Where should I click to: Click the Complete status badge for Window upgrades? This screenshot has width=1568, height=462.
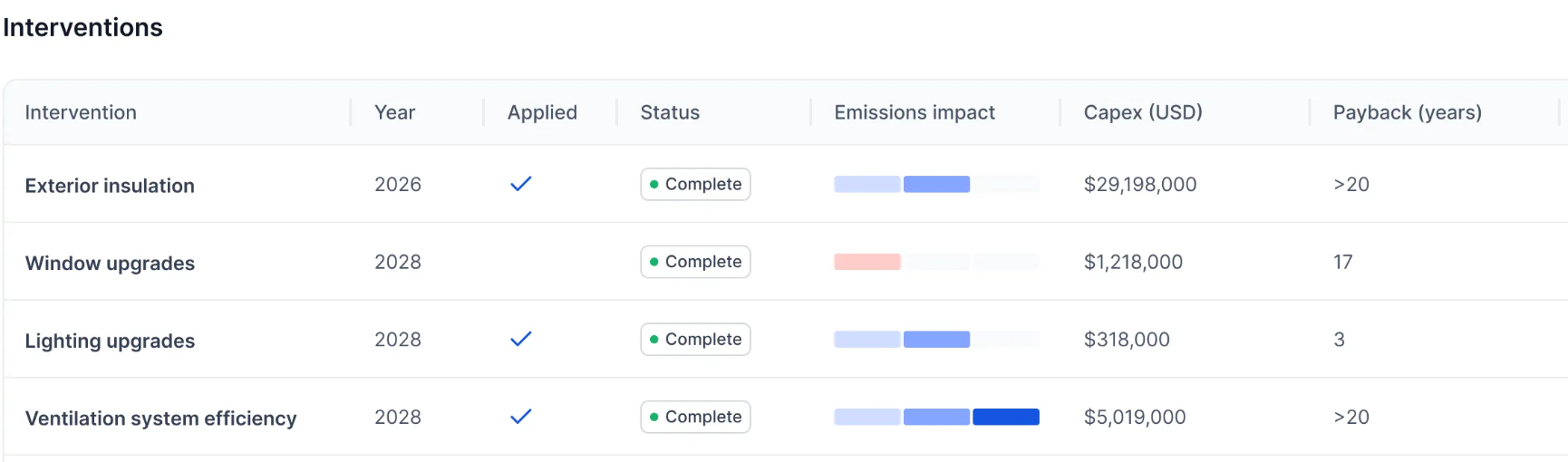(x=695, y=262)
